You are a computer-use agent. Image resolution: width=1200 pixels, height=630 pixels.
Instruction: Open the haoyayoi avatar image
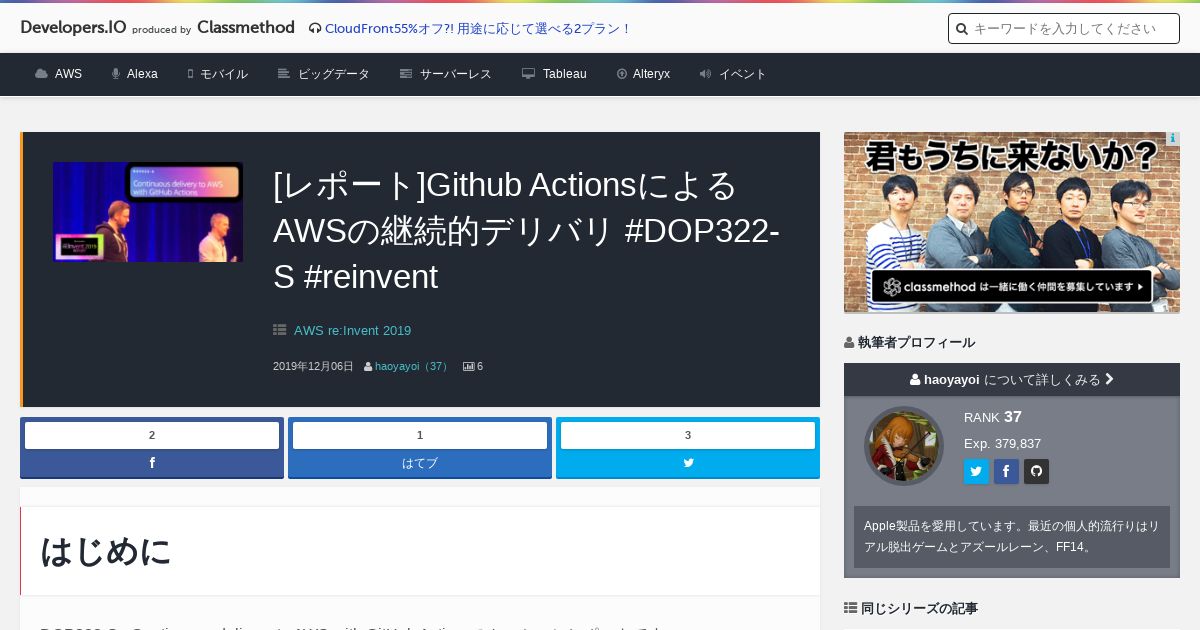tap(904, 446)
